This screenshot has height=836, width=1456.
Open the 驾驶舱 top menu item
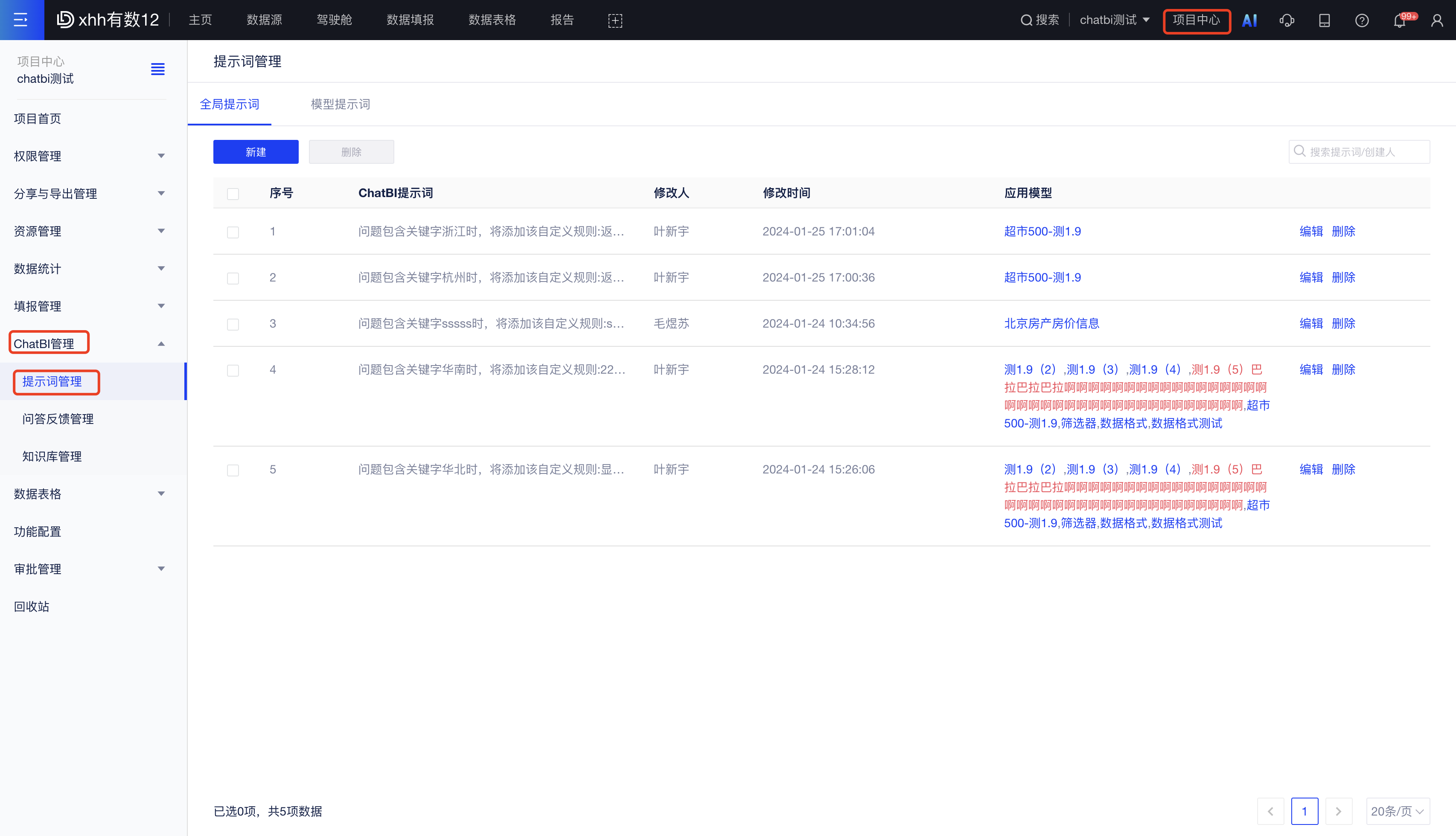point(334,20)
